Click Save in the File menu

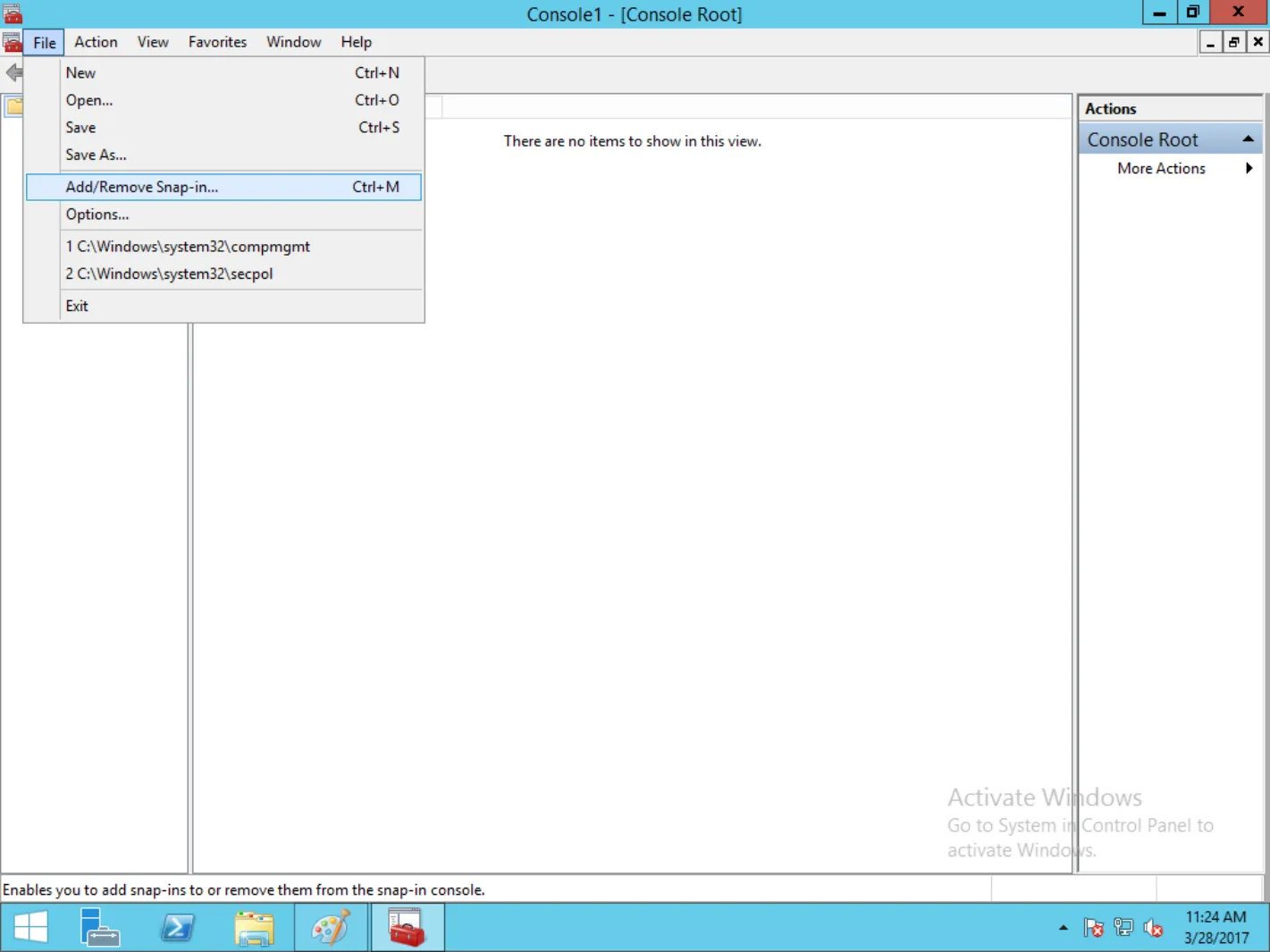click(x=223, y=128)
